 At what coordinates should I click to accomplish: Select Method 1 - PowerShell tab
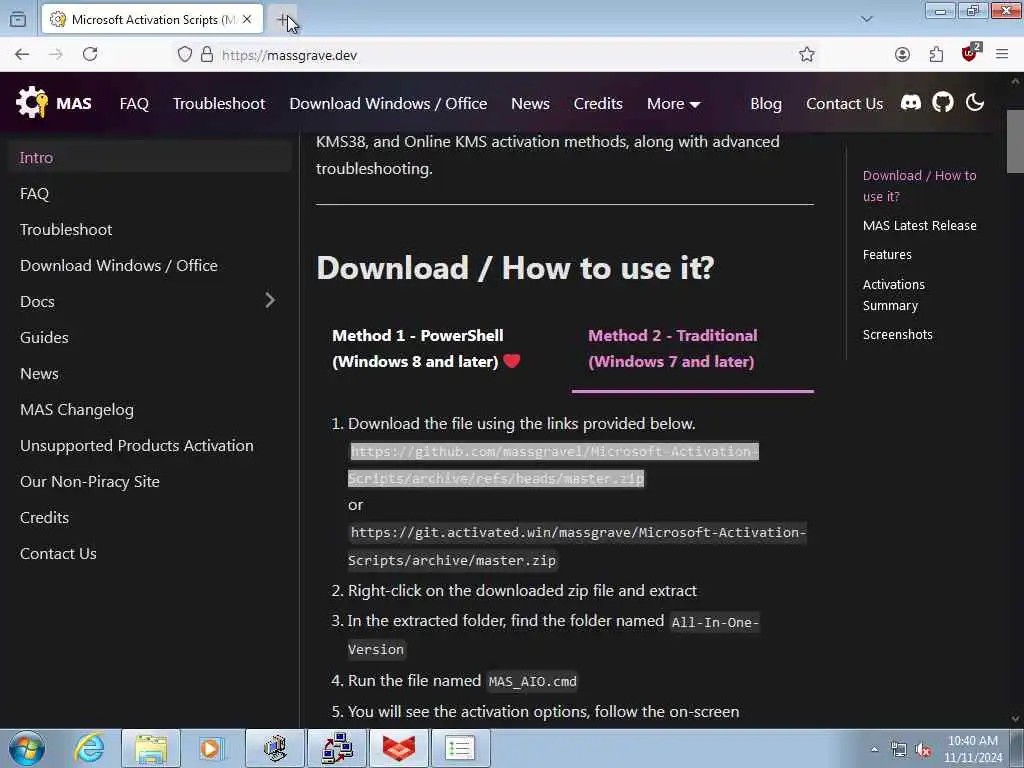(x=426, y=348)
